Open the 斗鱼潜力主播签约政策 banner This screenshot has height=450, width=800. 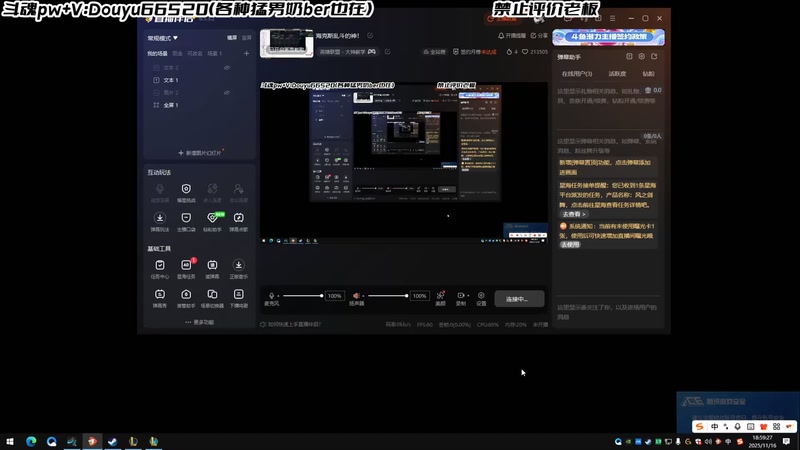(608, 37)
